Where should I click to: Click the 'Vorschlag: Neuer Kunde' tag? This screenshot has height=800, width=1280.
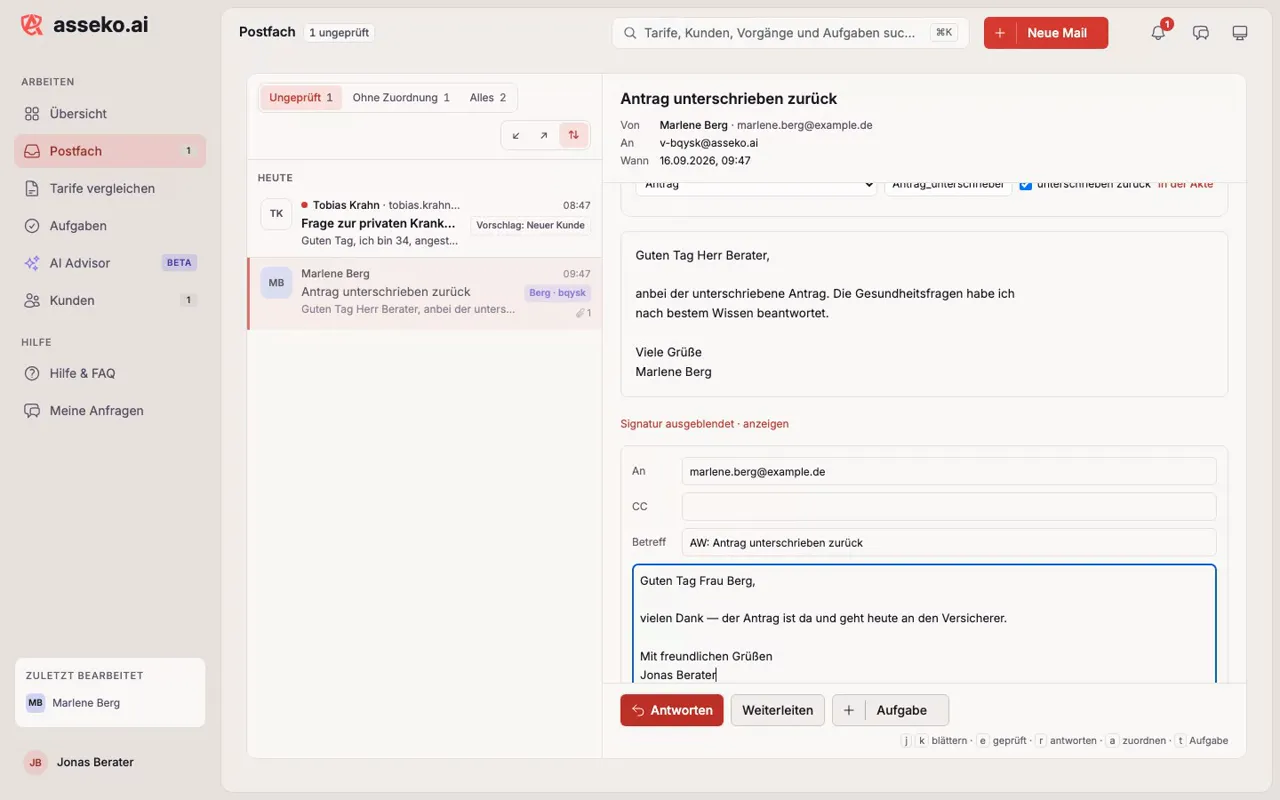pyautogui.click(x=530, y=225)
